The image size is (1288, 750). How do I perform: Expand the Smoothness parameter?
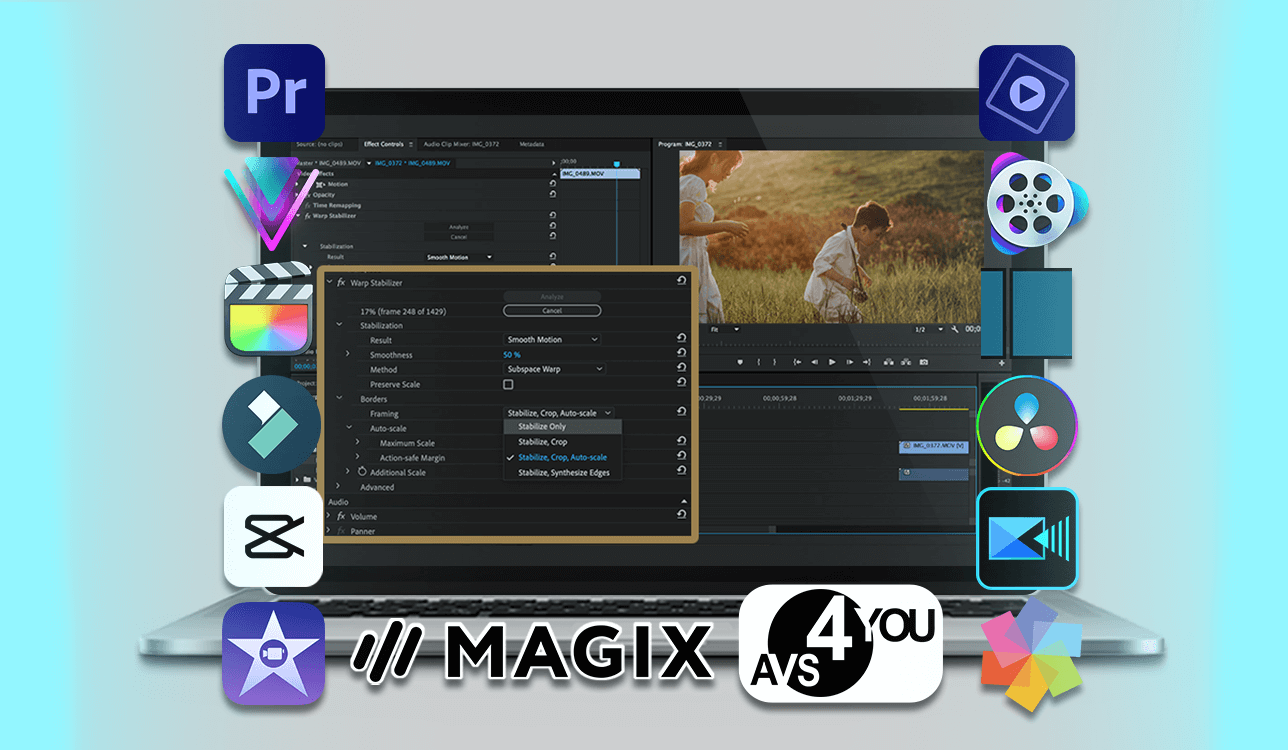[x=347, y=353]
